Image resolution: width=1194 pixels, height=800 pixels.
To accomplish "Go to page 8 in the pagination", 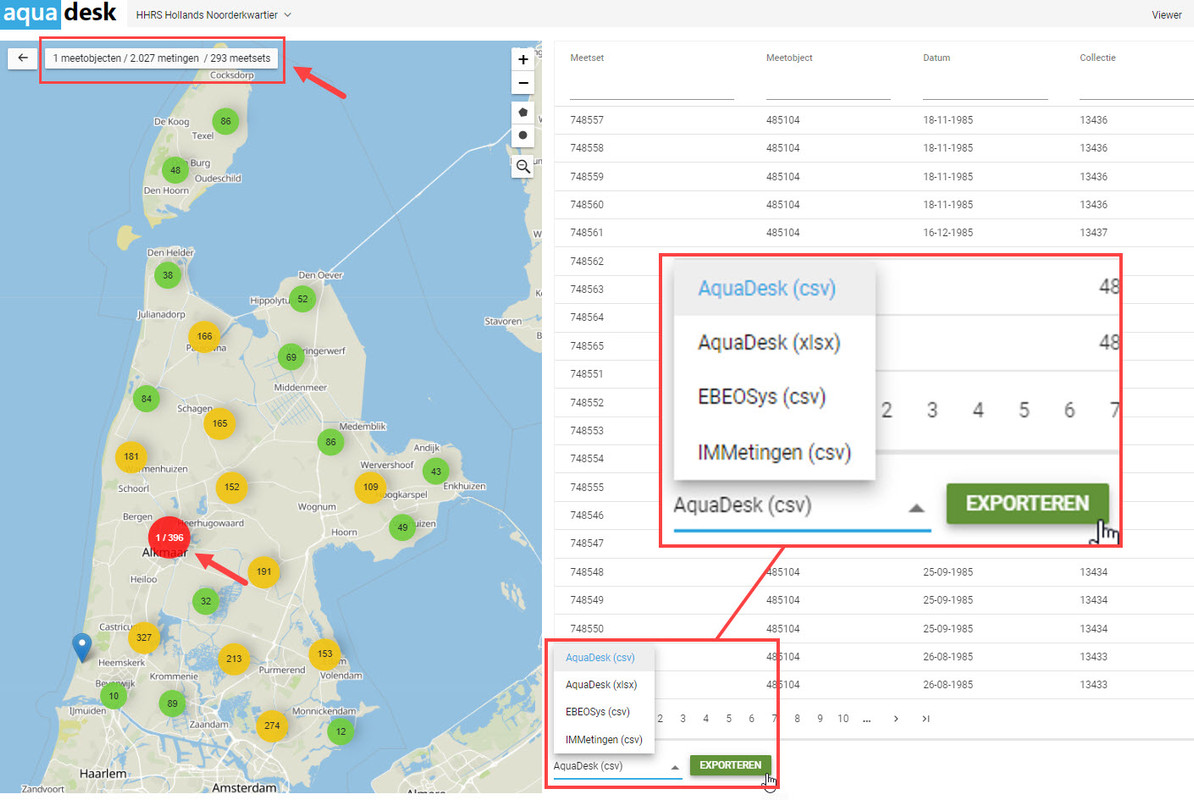I will click(x=797, y=719).
